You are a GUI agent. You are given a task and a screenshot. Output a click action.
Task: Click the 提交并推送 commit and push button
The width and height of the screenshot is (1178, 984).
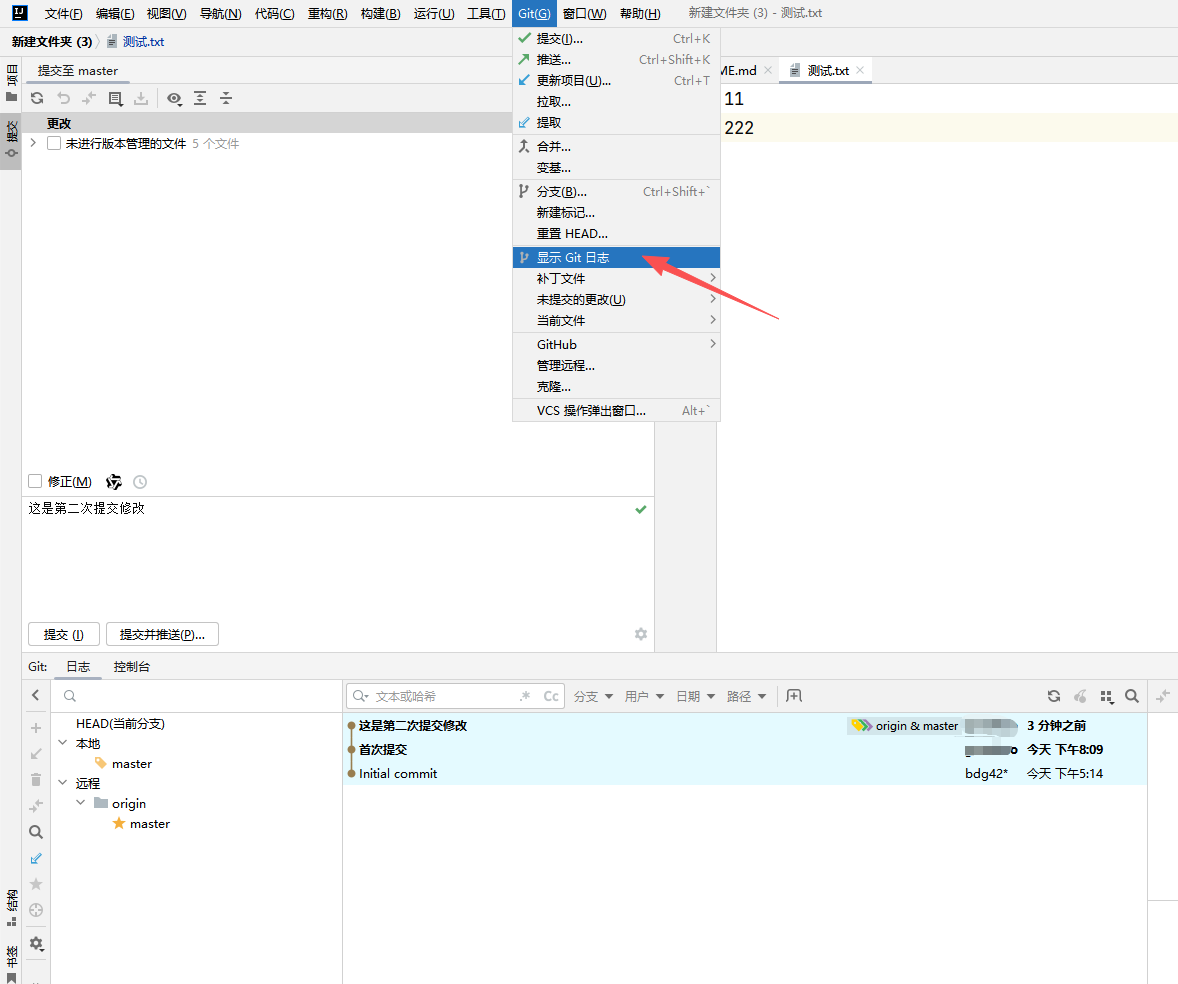click(x=162, y=635)
